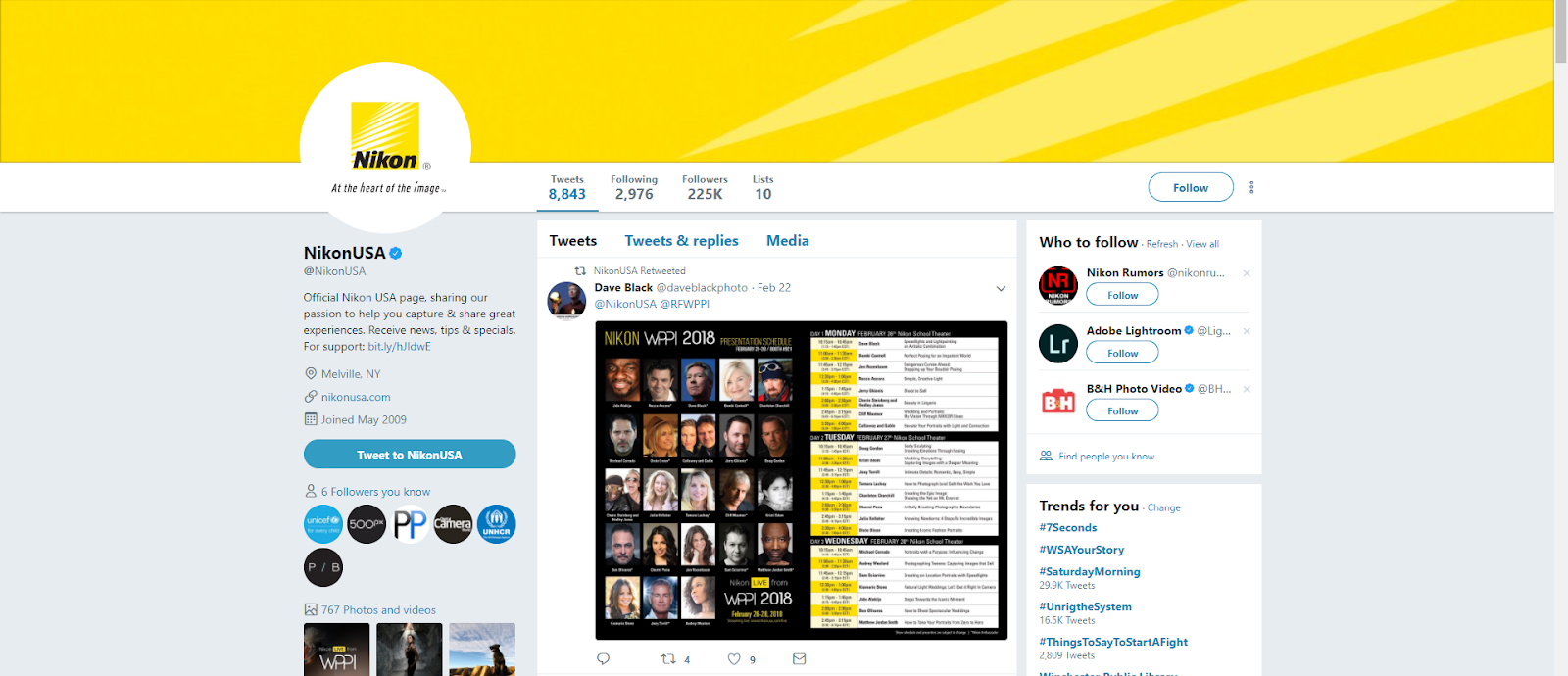The height and width of the screenshot is (676, 1568).
Task: Open the @RFWPPI mention in tweet
Action: (685, 304)
